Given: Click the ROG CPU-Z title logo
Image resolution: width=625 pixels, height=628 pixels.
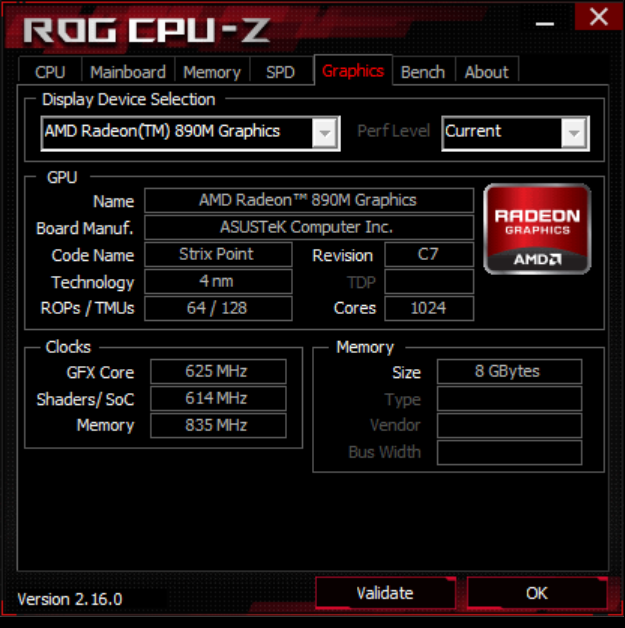Looking at the screenshot, I should 147,30.
